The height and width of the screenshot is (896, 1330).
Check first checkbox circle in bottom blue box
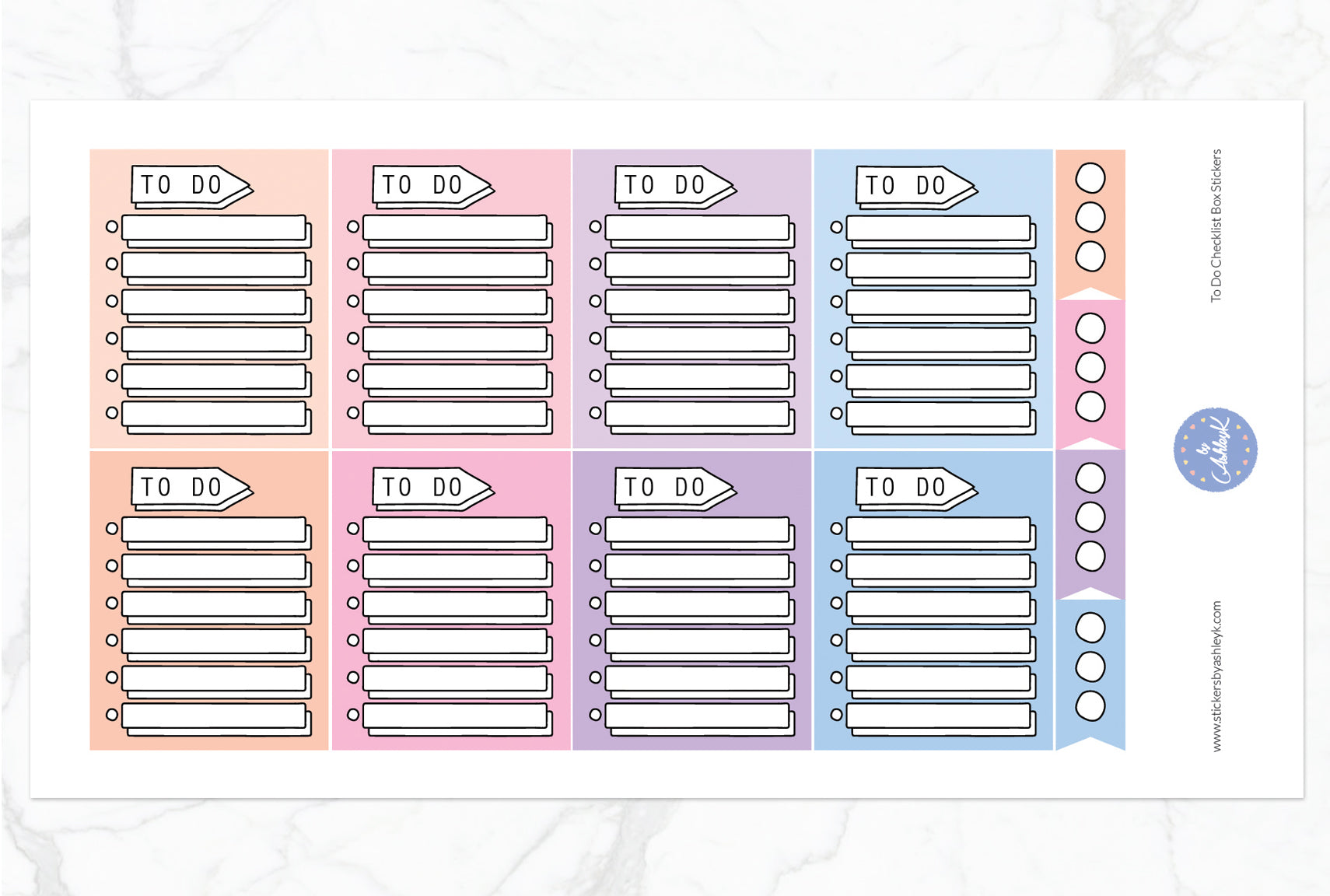click(836, 528)
